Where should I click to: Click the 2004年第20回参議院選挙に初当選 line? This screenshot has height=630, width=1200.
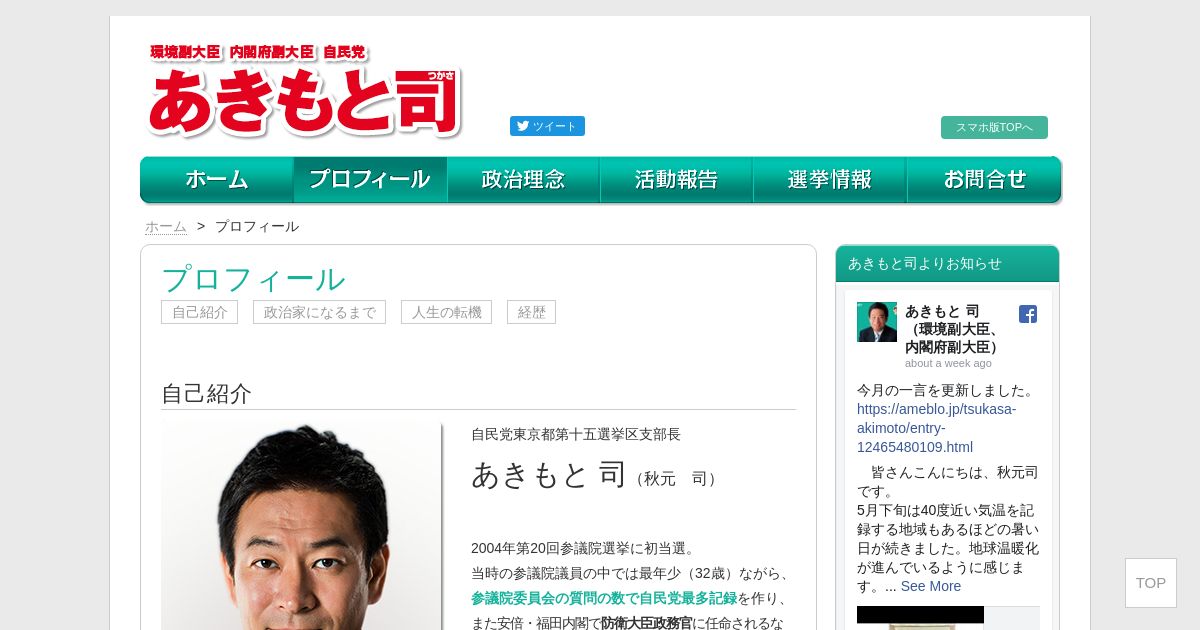tap(584, 548)
